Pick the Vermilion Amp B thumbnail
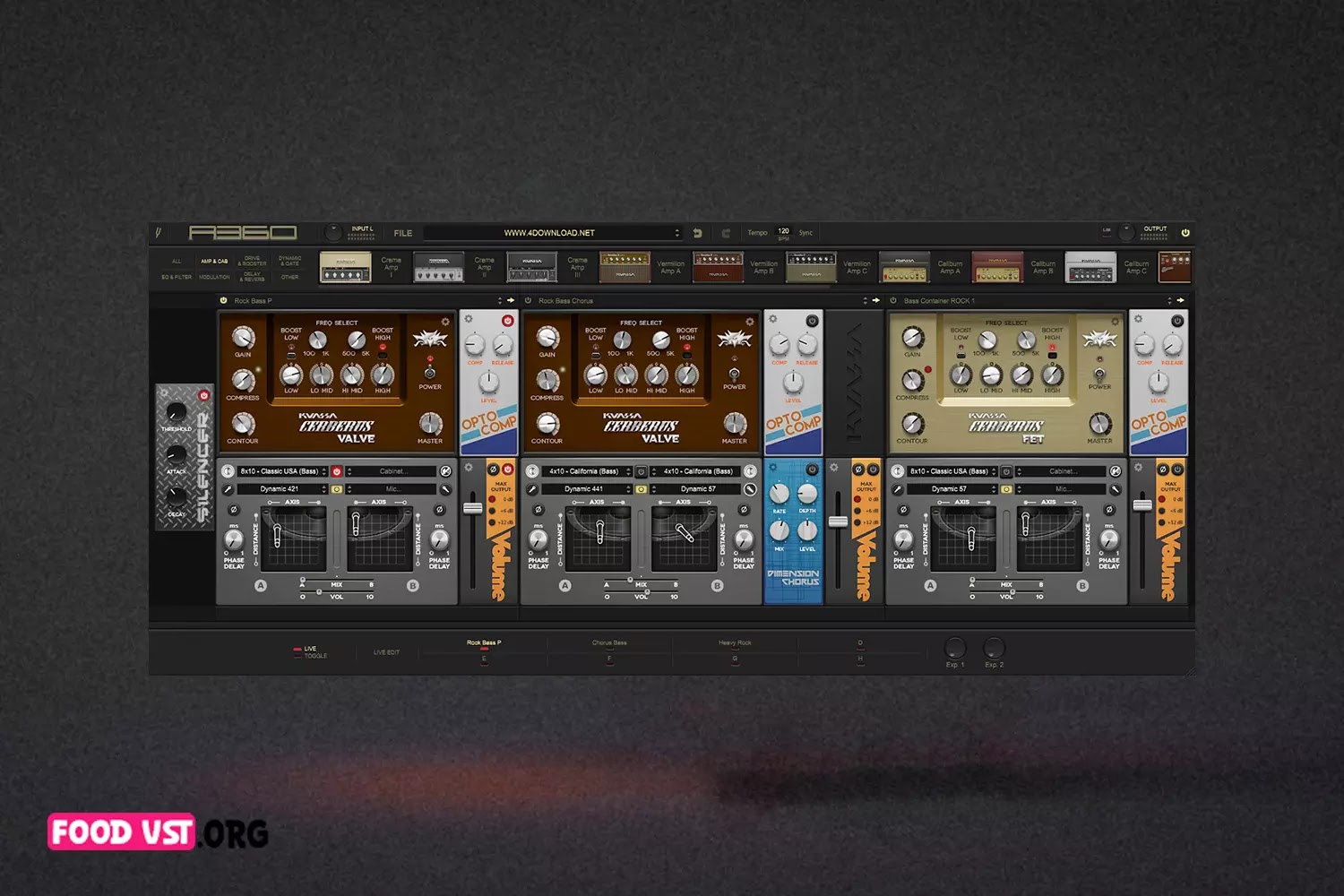1344x896 pixels. [x=718, y=268]
